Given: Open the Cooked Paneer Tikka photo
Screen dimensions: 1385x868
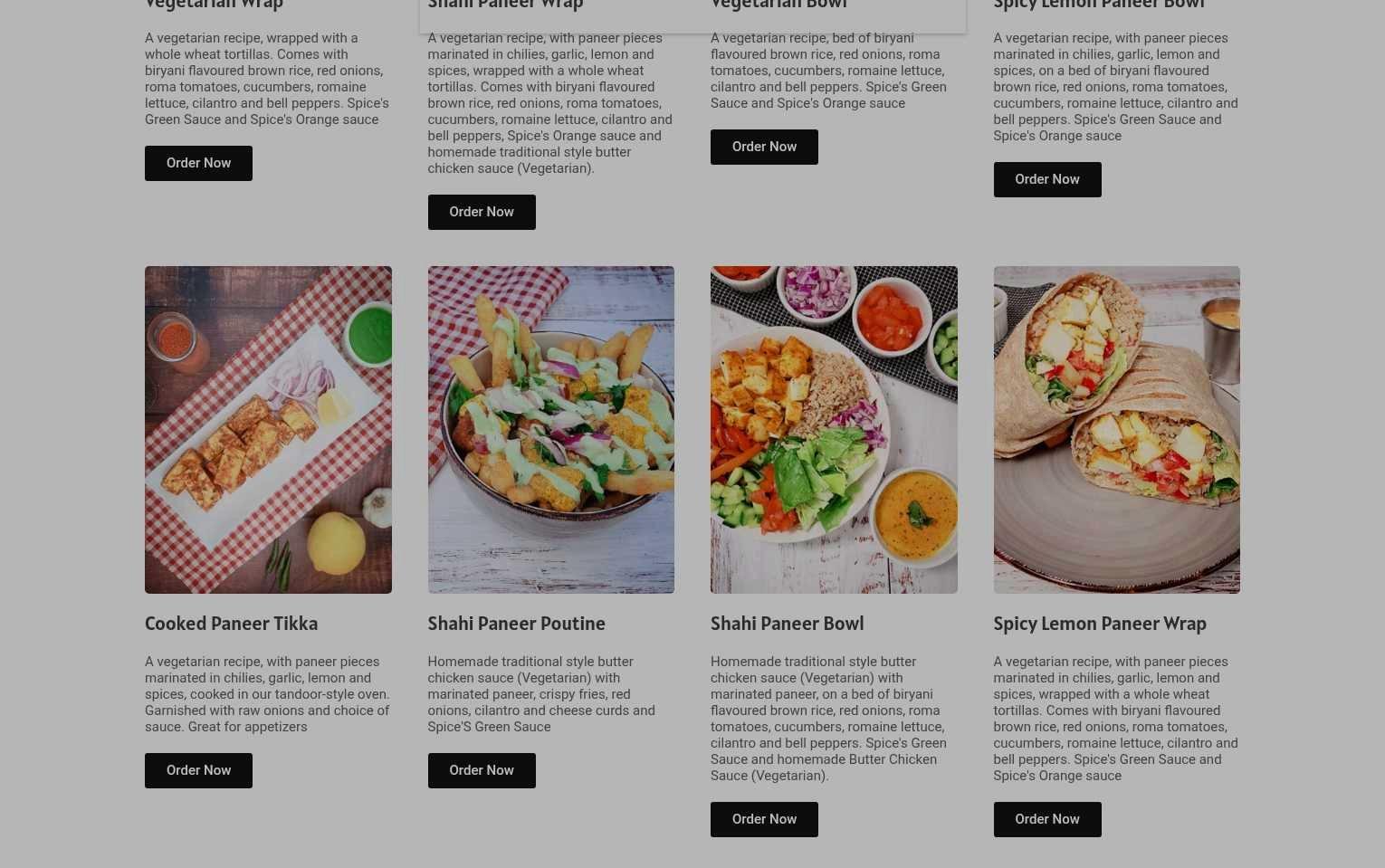Looking at the screenshot, I should 268,430.
